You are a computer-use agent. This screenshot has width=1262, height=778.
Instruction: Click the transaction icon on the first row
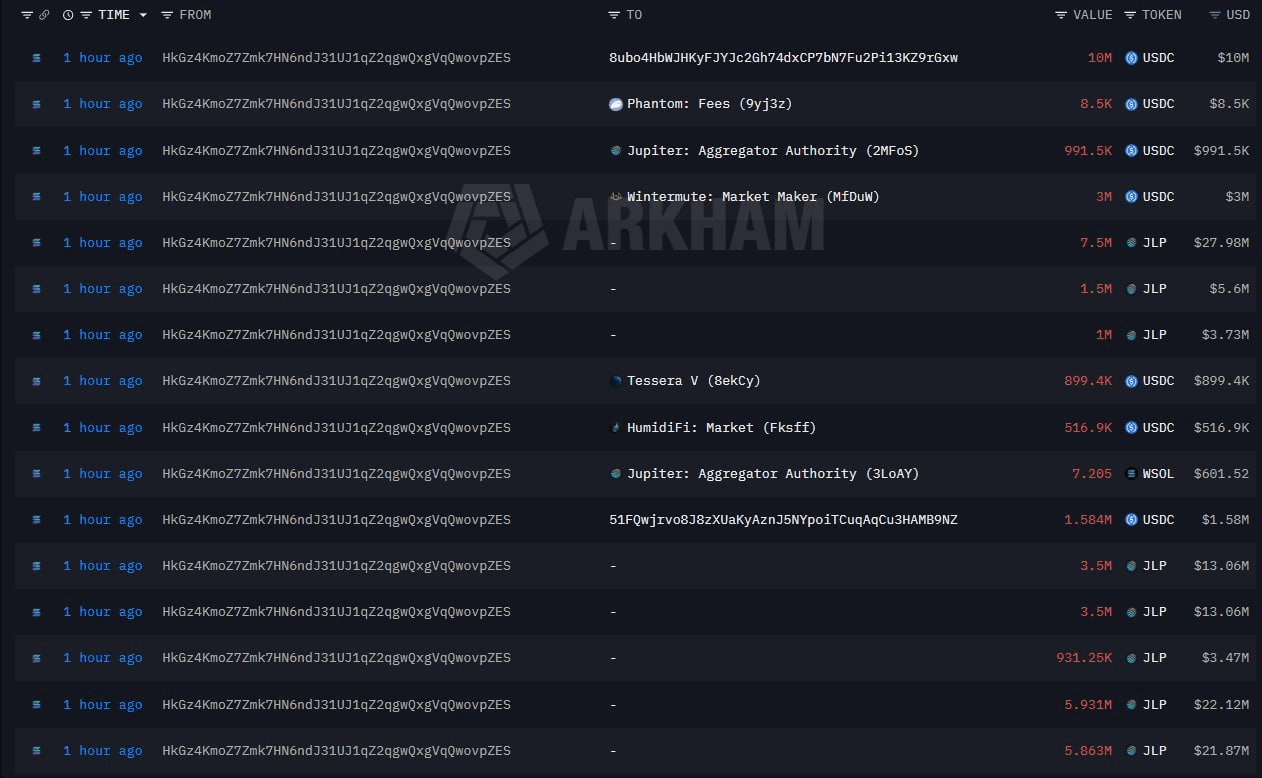pos(36,57)
